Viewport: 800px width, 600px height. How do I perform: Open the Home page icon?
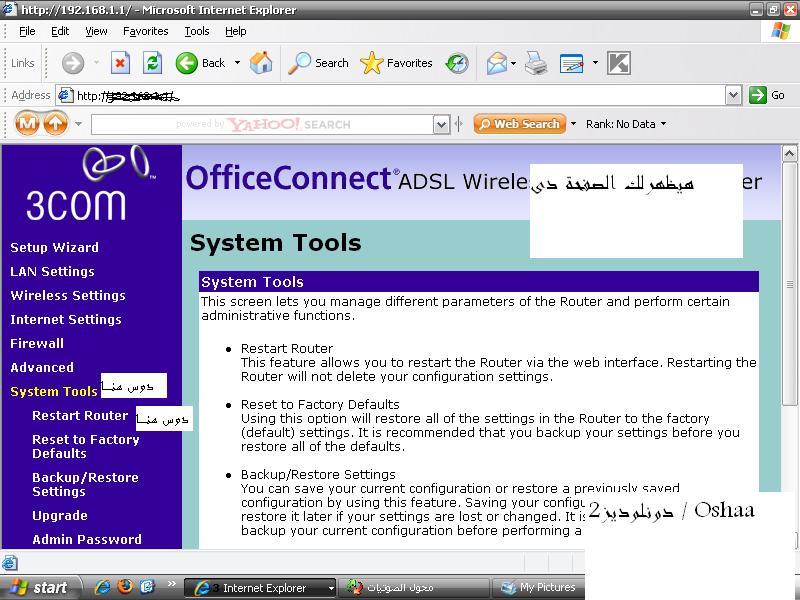(261, 63)
